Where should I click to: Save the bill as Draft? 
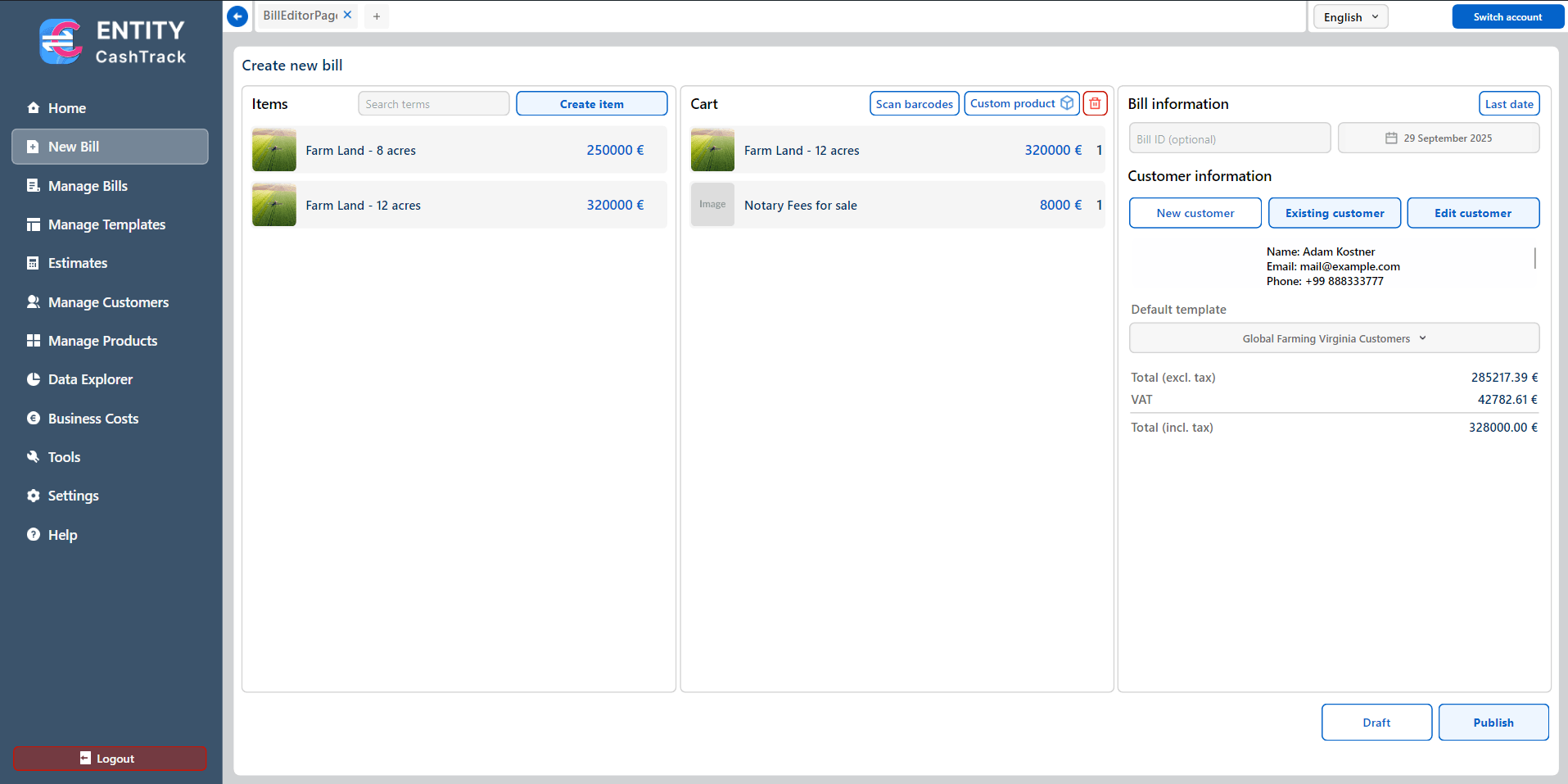coord(1376,723)
